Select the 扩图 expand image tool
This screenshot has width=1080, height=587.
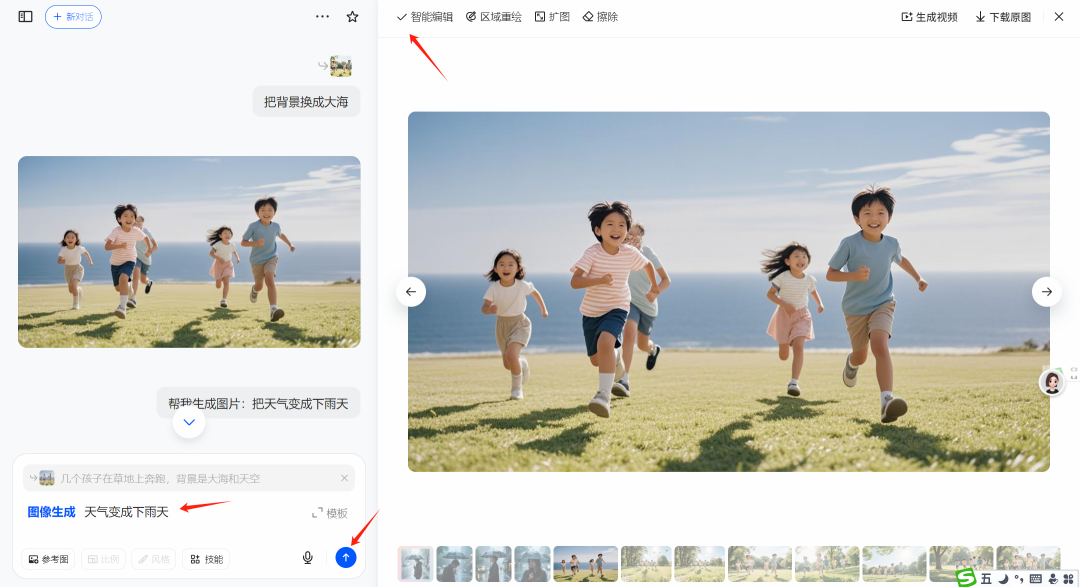point(552,17)
